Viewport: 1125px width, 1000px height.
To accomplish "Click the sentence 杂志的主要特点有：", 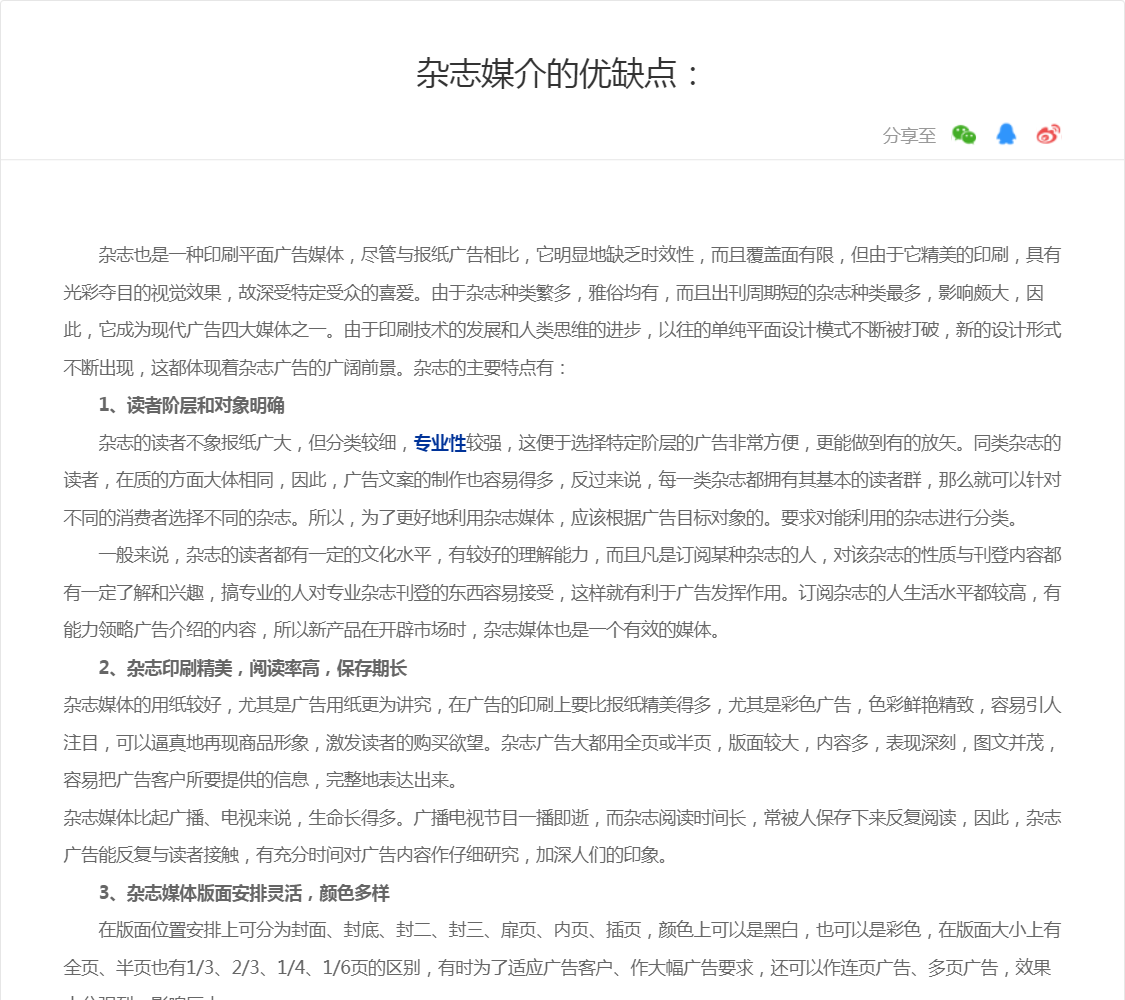I will click(x=491, y=369).
